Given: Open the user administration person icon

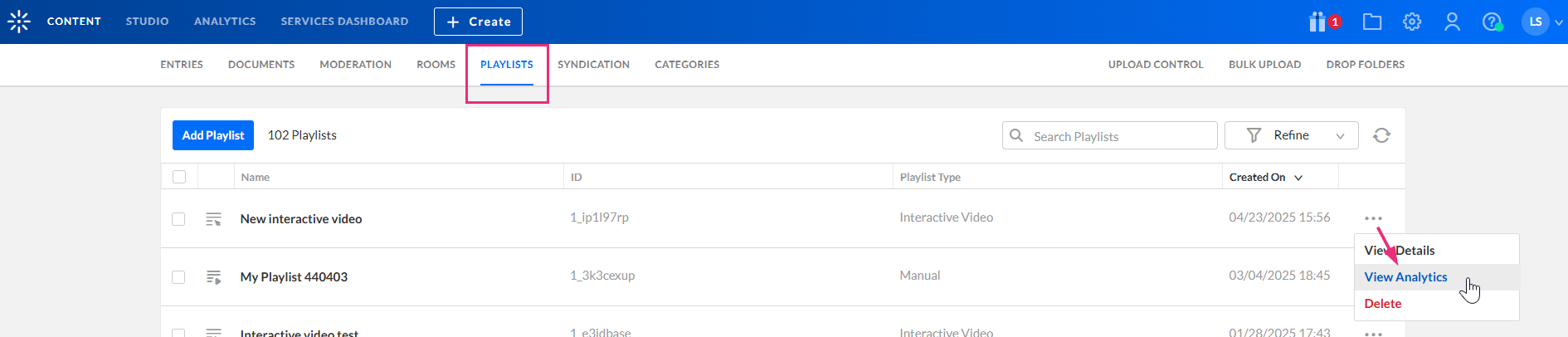Looking at the screenshot, I should coord(1452,22).
